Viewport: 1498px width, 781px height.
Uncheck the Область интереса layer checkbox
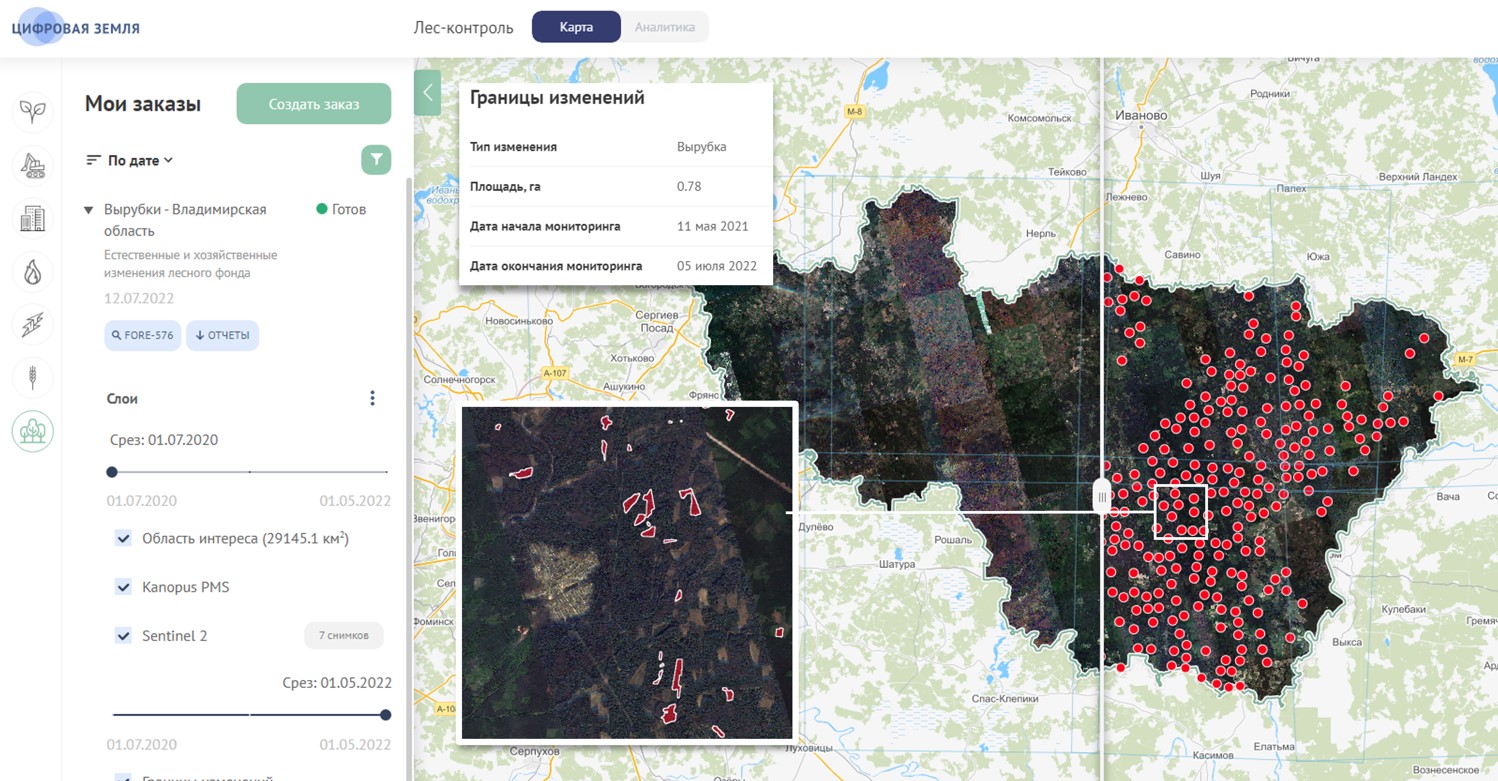click(x=123, y=538)
